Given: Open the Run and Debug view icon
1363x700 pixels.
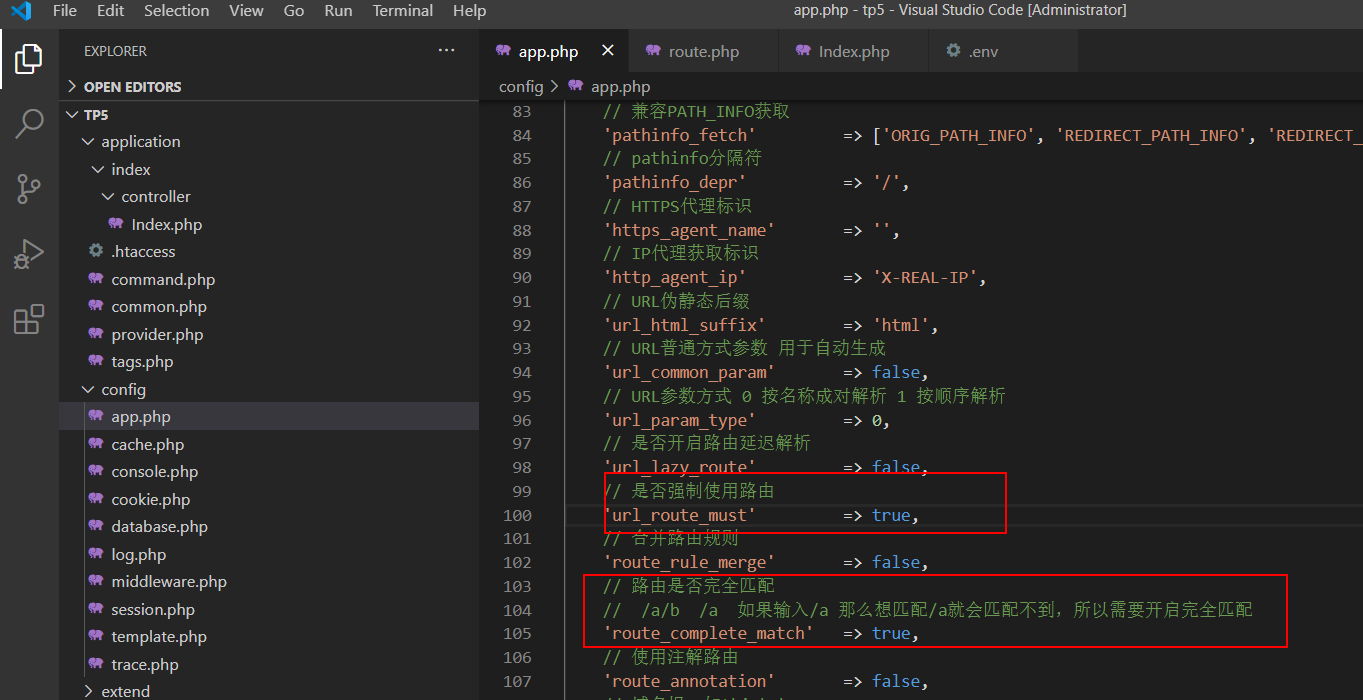Looking at the screenshot, I should coord(29,254).
